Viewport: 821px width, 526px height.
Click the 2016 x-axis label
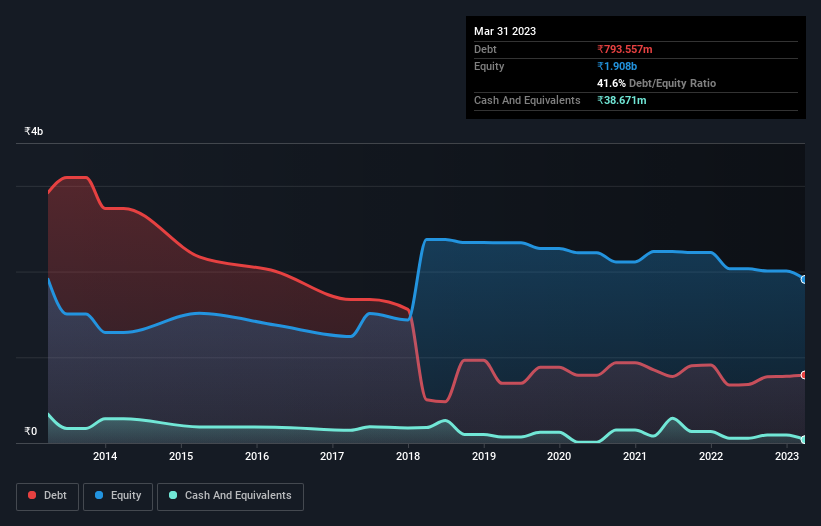click(257, 456)
